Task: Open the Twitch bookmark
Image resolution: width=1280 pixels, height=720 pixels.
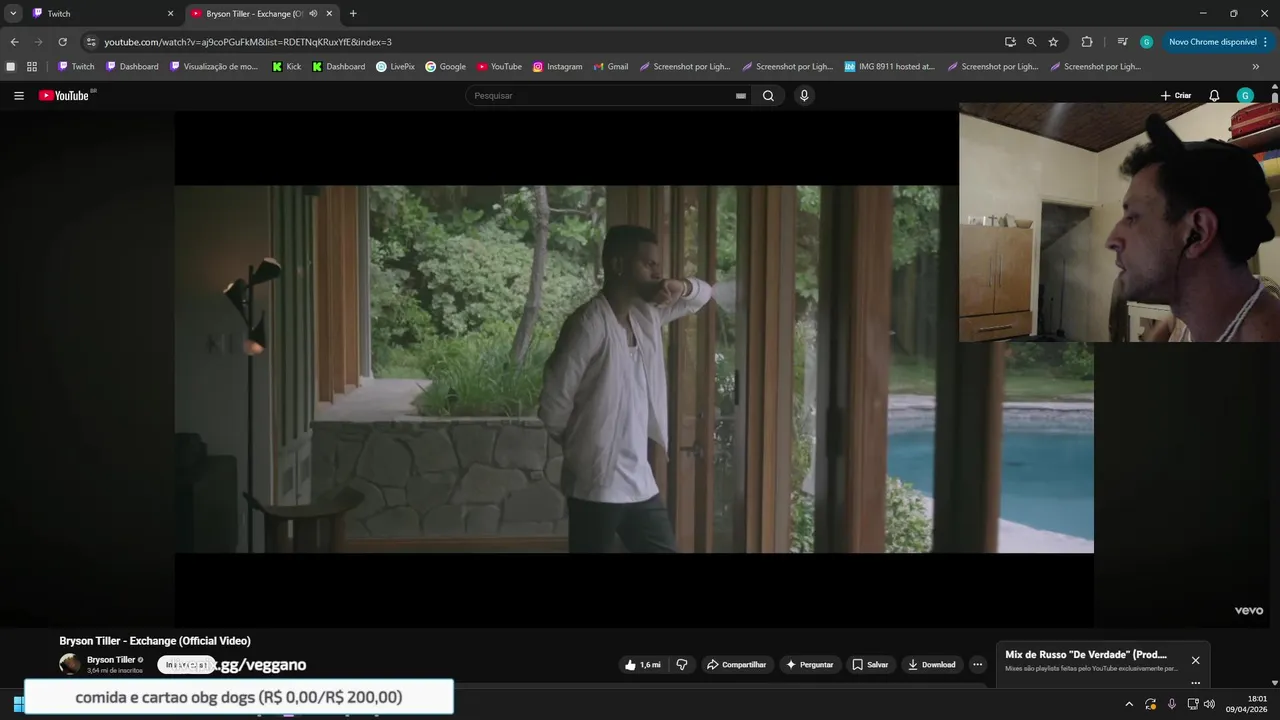Action: (x=76, y=67)
